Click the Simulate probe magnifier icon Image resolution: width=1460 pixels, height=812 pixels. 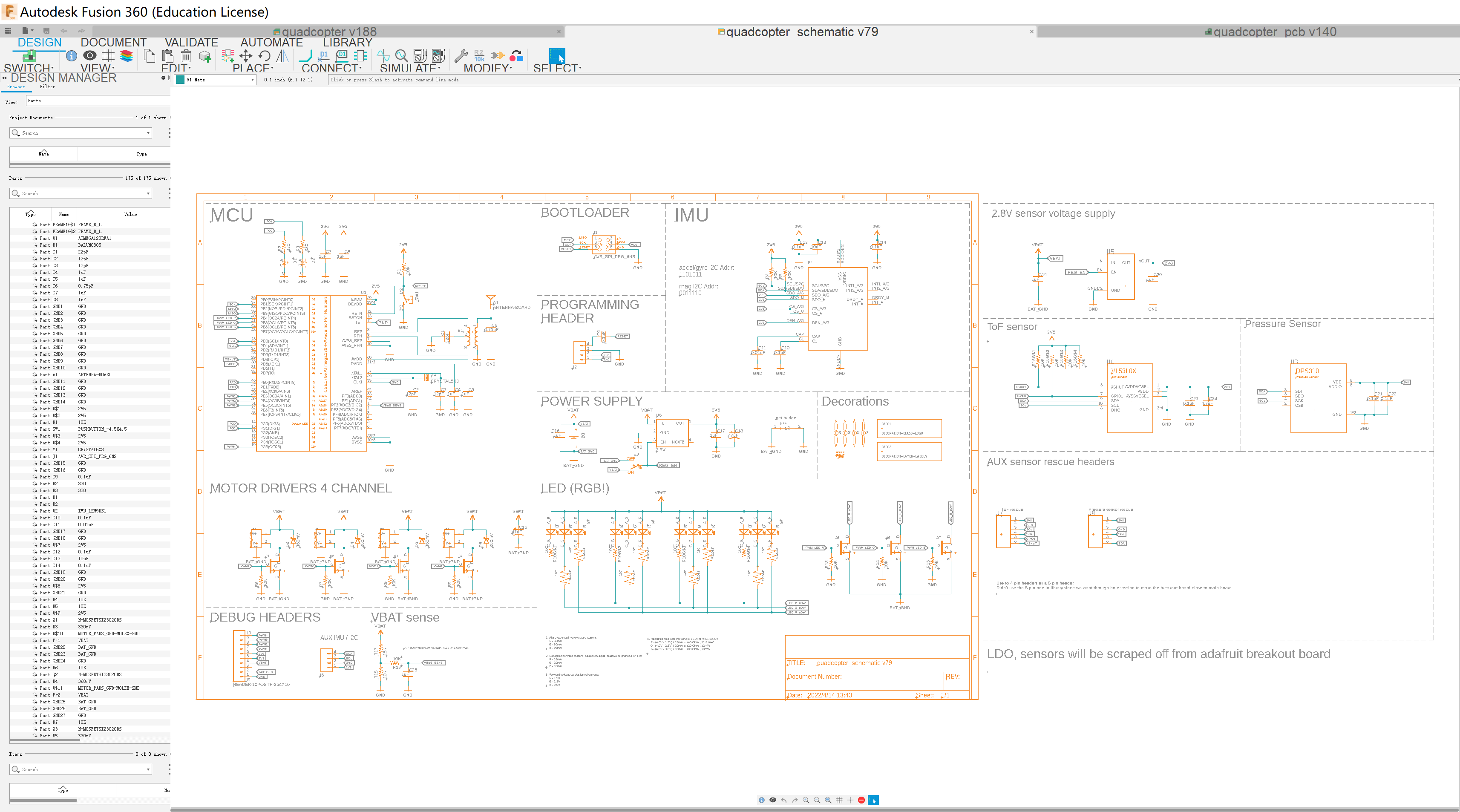click(402, 55)
